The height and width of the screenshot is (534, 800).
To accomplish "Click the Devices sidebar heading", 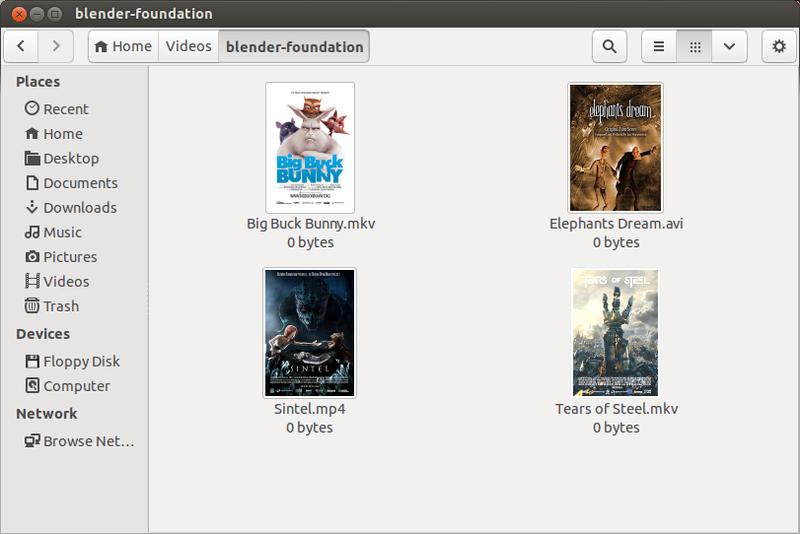I will 43,334.
